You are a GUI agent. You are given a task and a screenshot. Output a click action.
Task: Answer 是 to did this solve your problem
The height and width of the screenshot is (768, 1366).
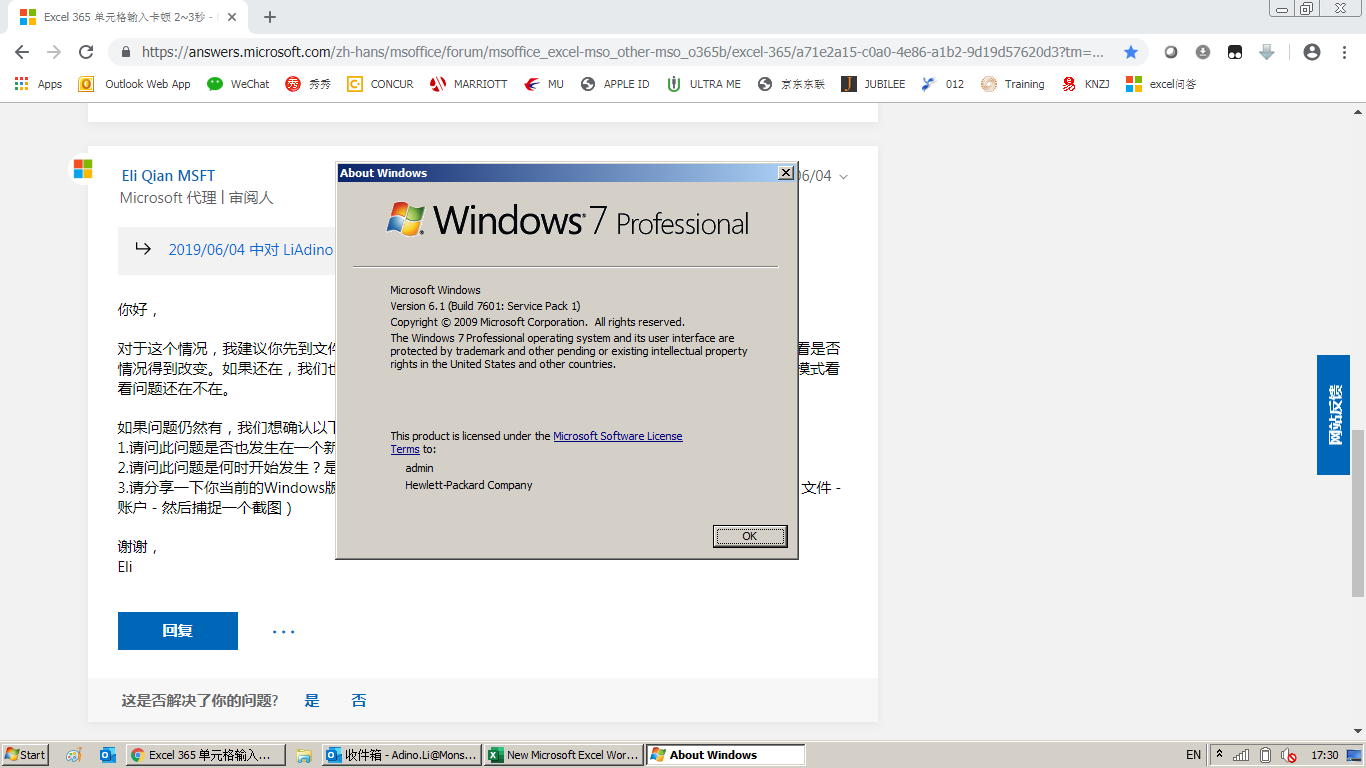[312, 700]
